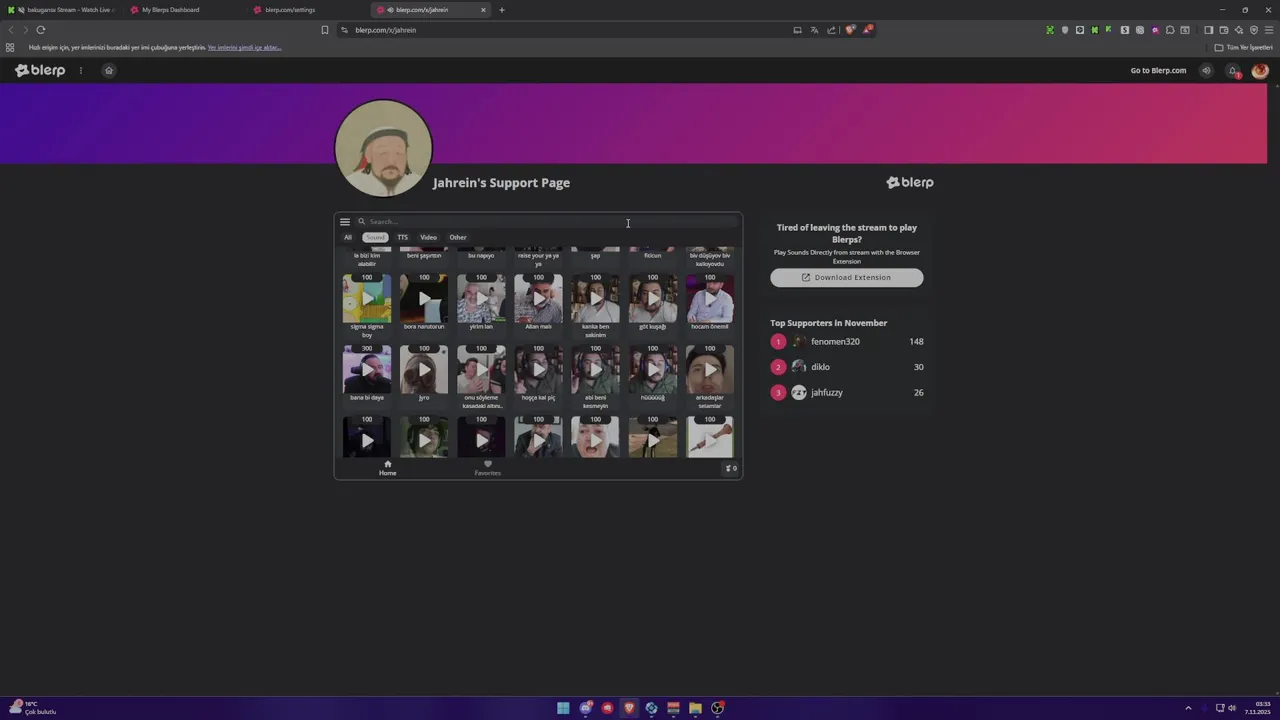The width and height of the screenshot is (1280, 720).
Task: Play the "hoşça kal piç" sound
Action: point(538,369)
